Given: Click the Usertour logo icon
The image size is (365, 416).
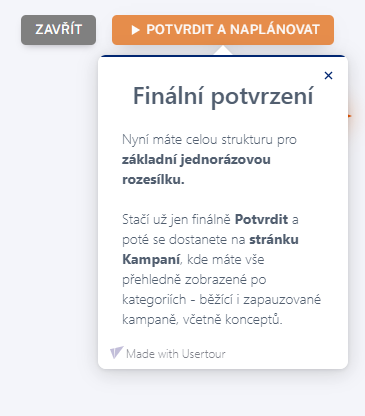Looking at the screenshot, I should [x=117, y=352].
